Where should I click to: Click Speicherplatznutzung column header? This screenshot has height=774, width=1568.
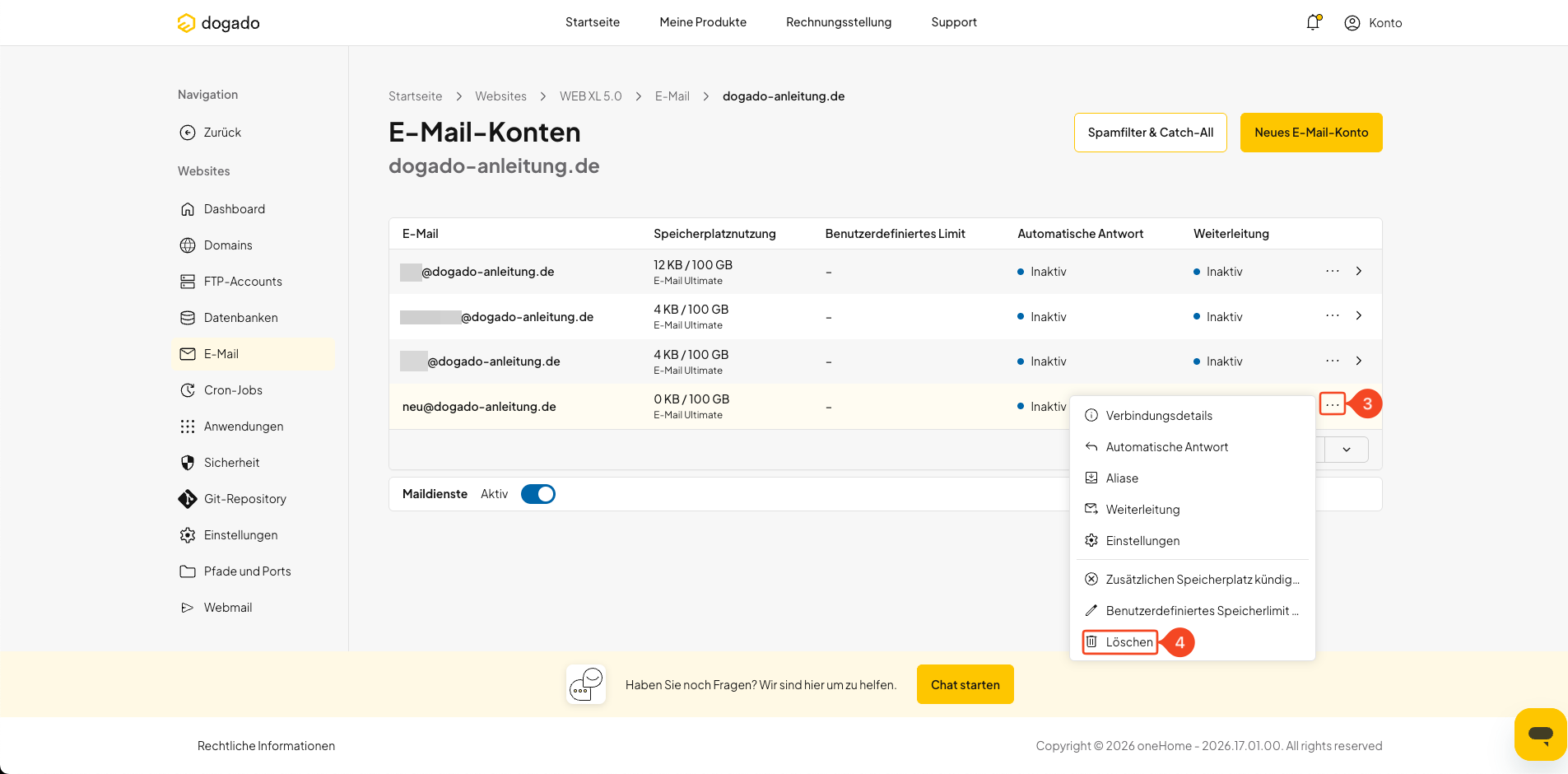pos(714,234)
